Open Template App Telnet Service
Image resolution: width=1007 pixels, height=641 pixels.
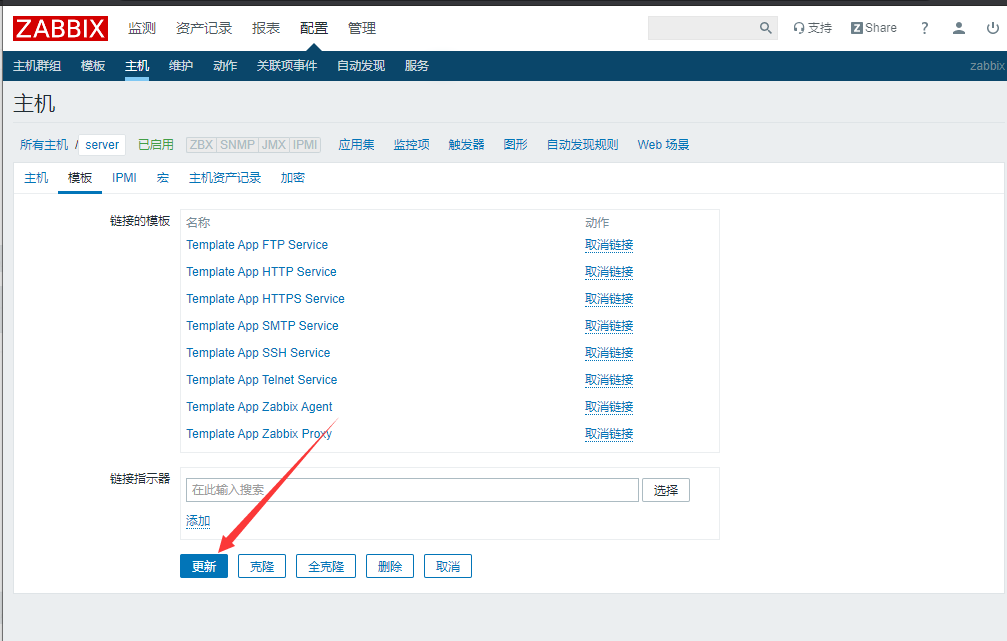(x=261, y=380)
